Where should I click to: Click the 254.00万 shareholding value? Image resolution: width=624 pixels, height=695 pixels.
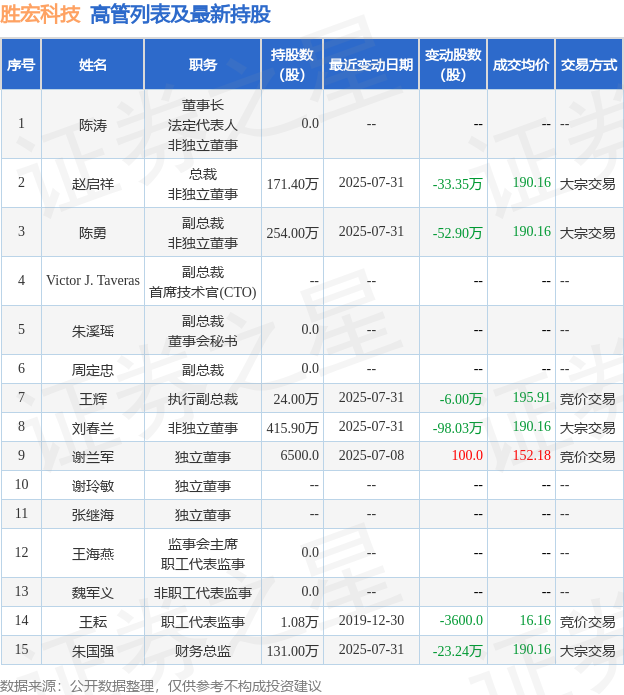292,232
